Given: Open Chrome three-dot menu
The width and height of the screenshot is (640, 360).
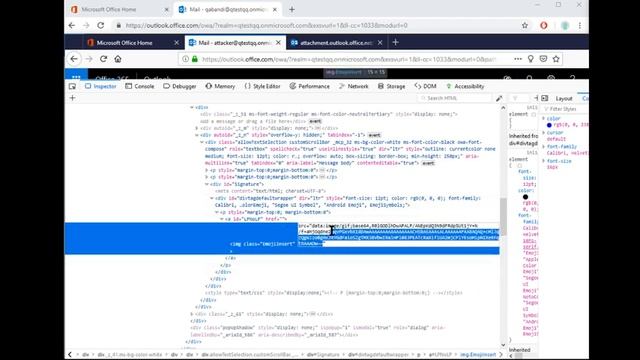Looking at the screenshot, I should (580, 25).
